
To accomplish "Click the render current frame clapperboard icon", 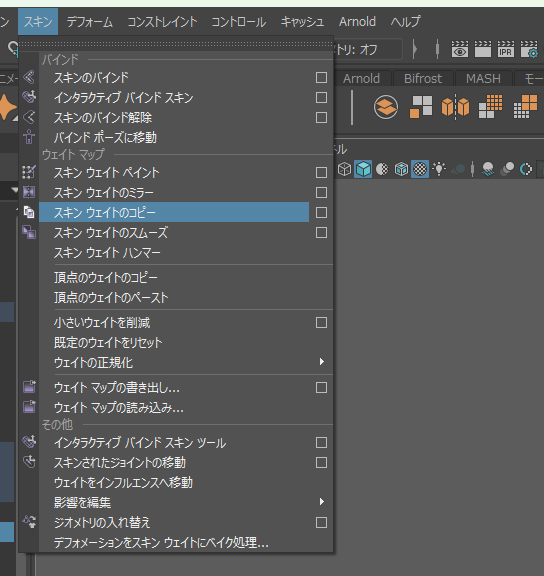I will tap(483, 49).
